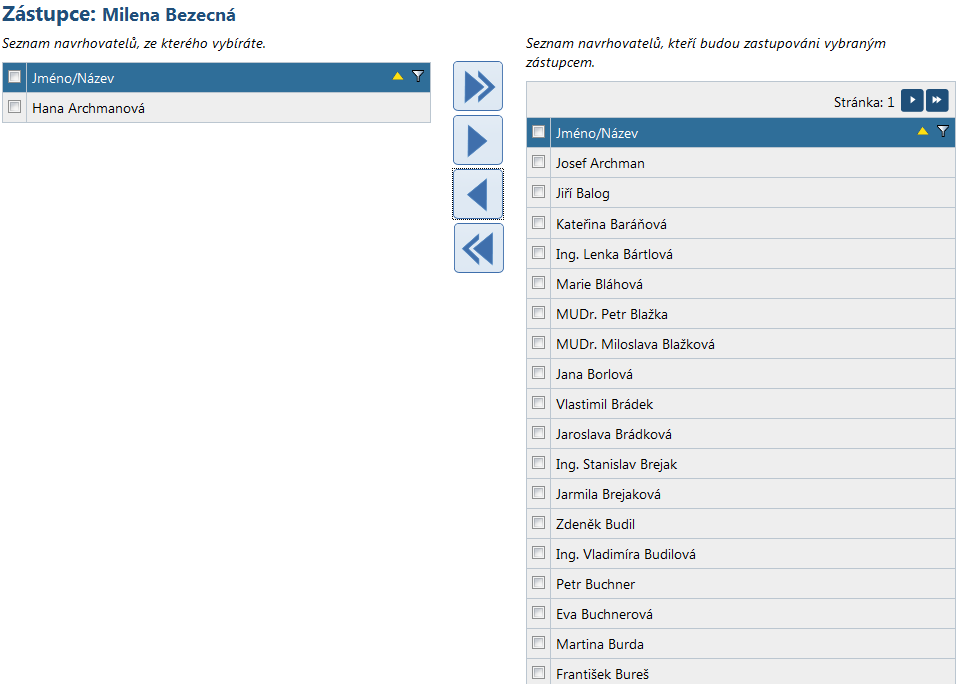Move selected applicant back to left list

click(478, 194)
